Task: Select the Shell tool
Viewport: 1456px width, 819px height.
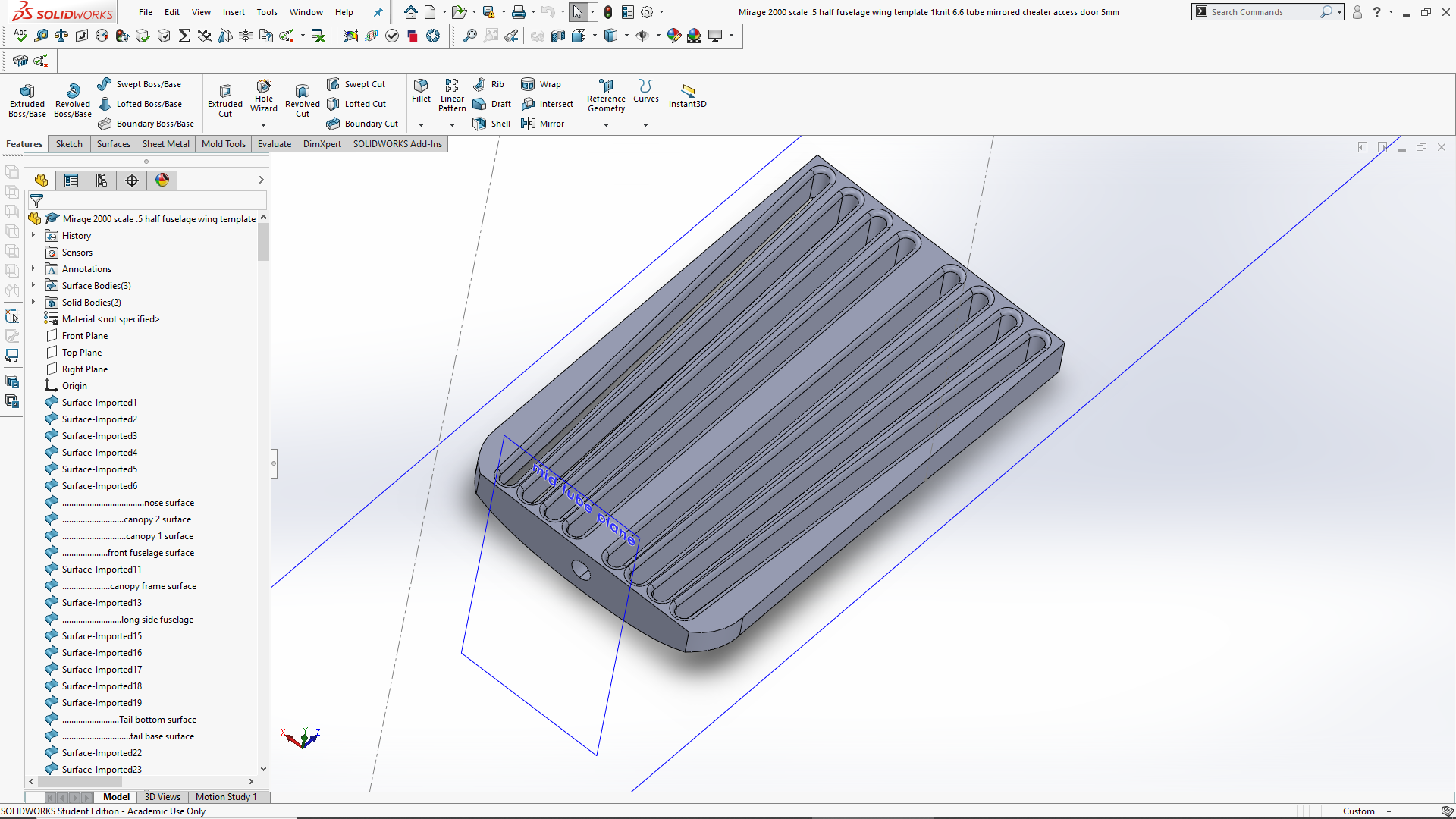Action: tap(491, 124)
